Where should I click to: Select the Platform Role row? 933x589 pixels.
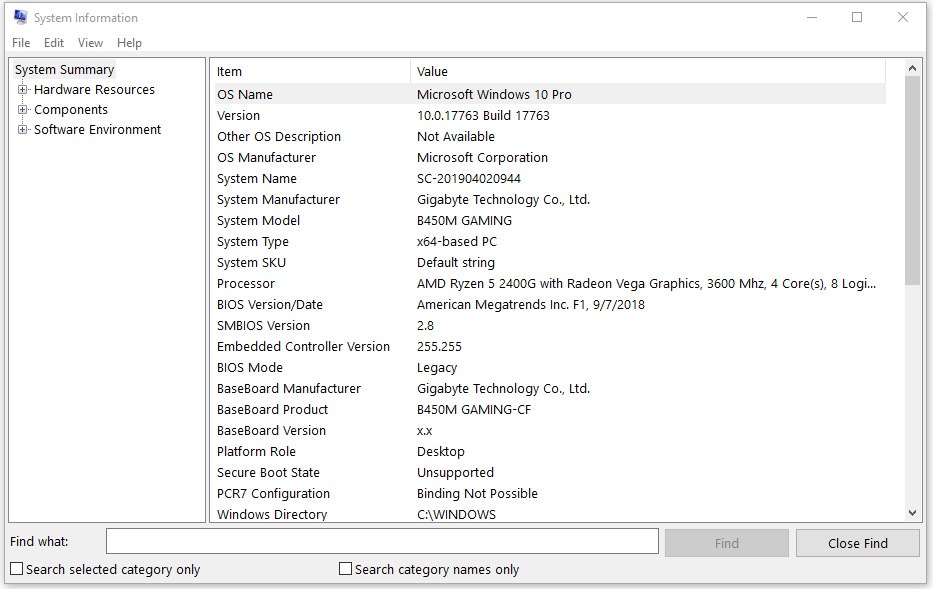click(x=550, y=452)
